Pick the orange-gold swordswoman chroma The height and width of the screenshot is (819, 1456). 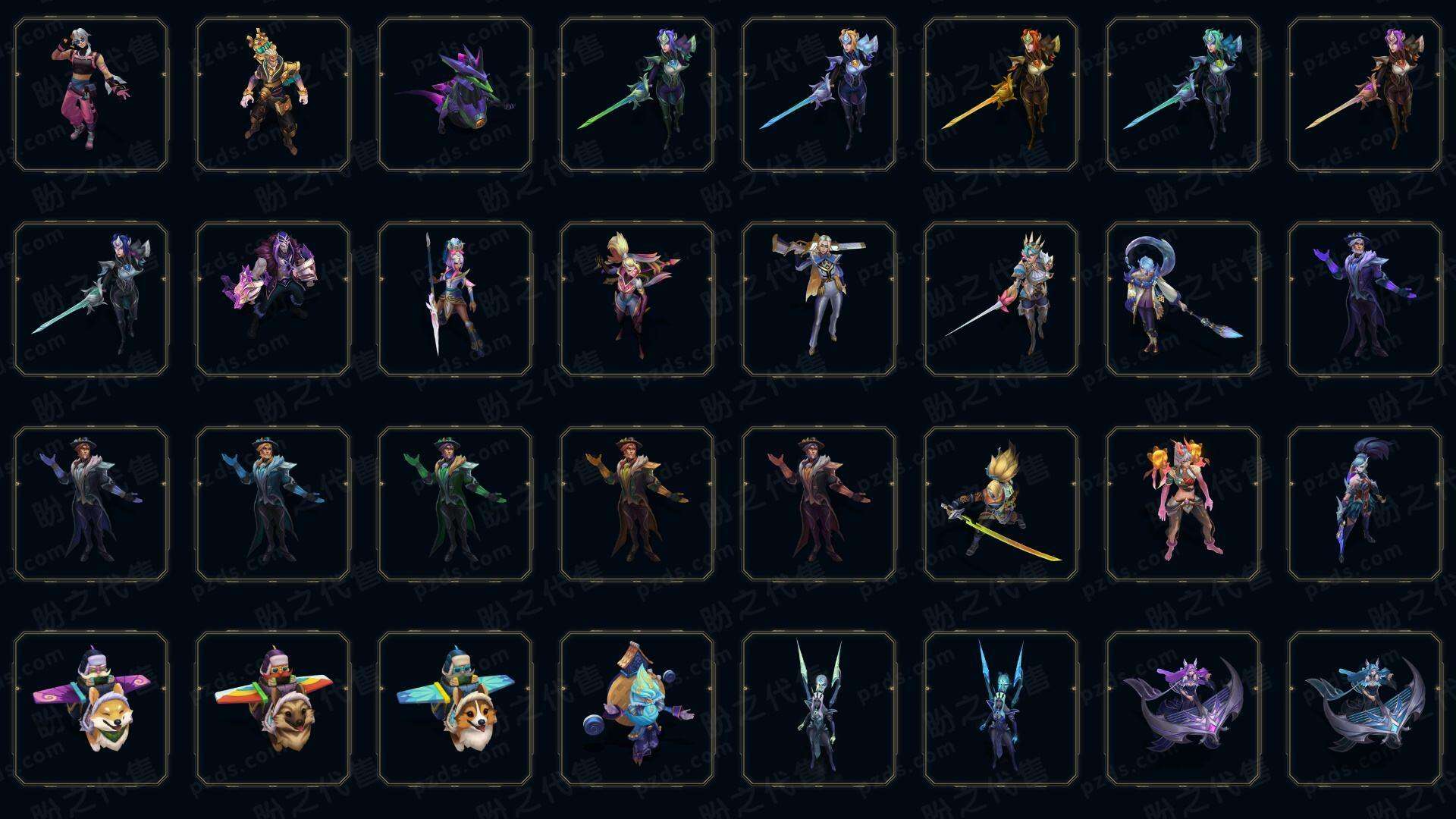tap(1001, 95)
